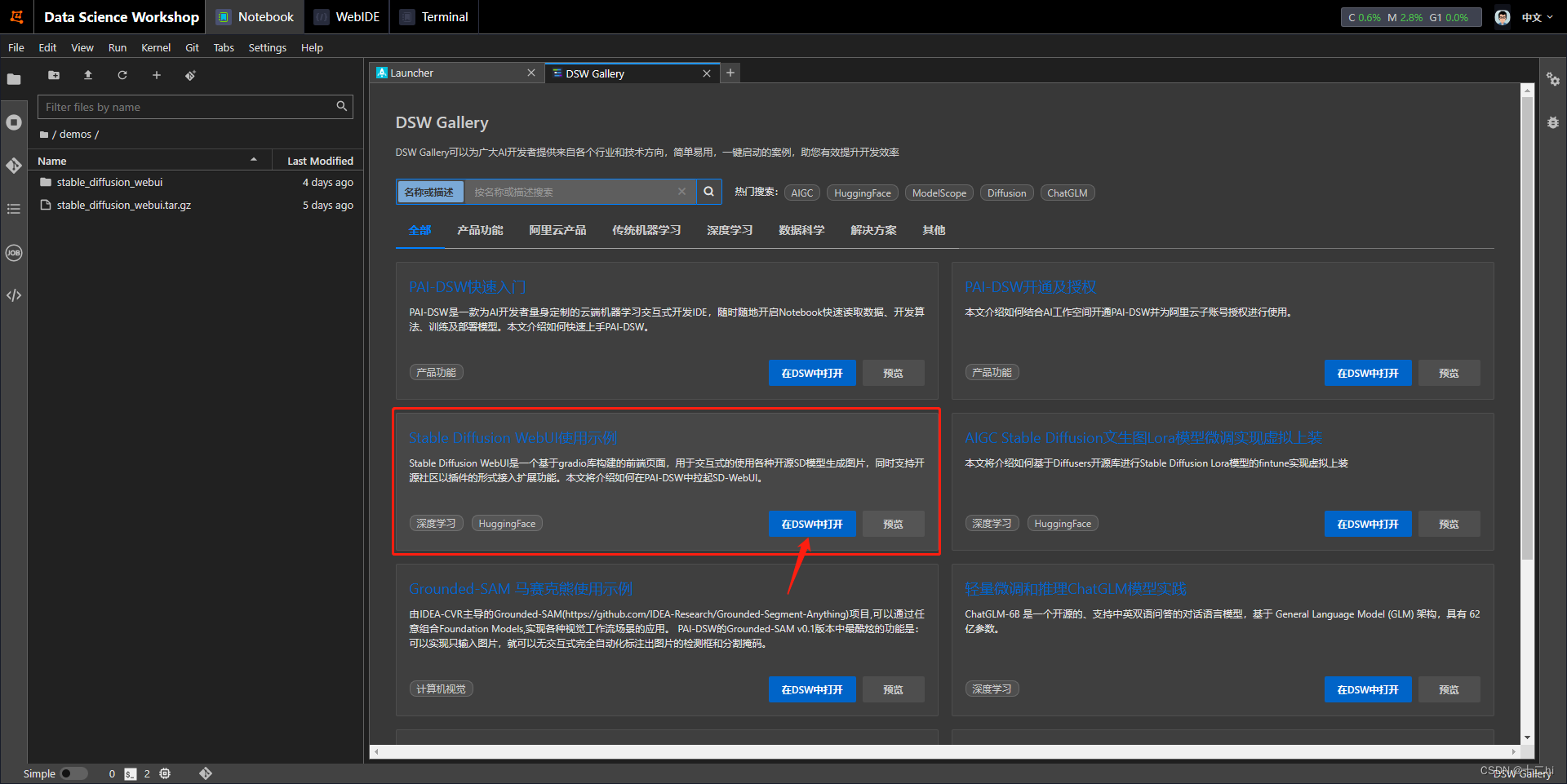Click the kernel chip status bar icon

pos(165,773)
